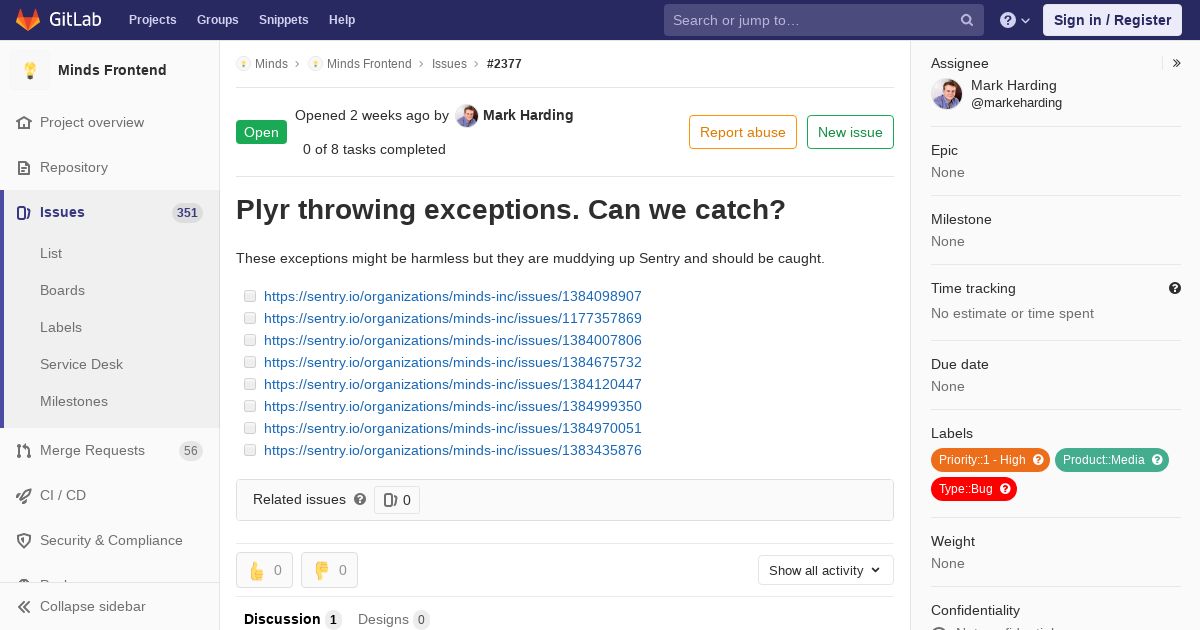Open Milestones in the sidebar
1200x630 pixels.
74,402
